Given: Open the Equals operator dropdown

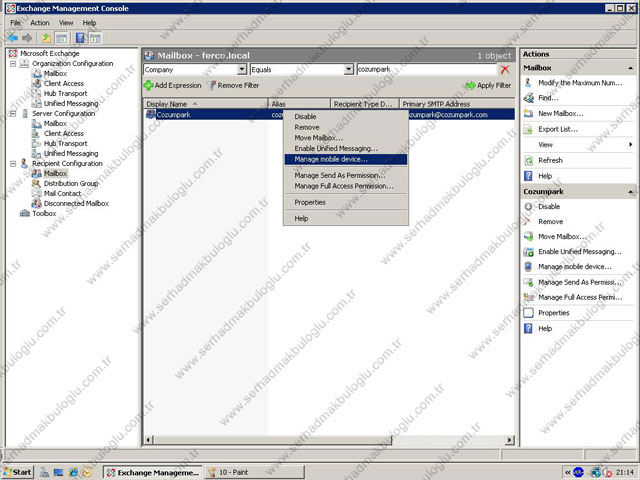Looking at the screenshot, I should pos(348,70).
